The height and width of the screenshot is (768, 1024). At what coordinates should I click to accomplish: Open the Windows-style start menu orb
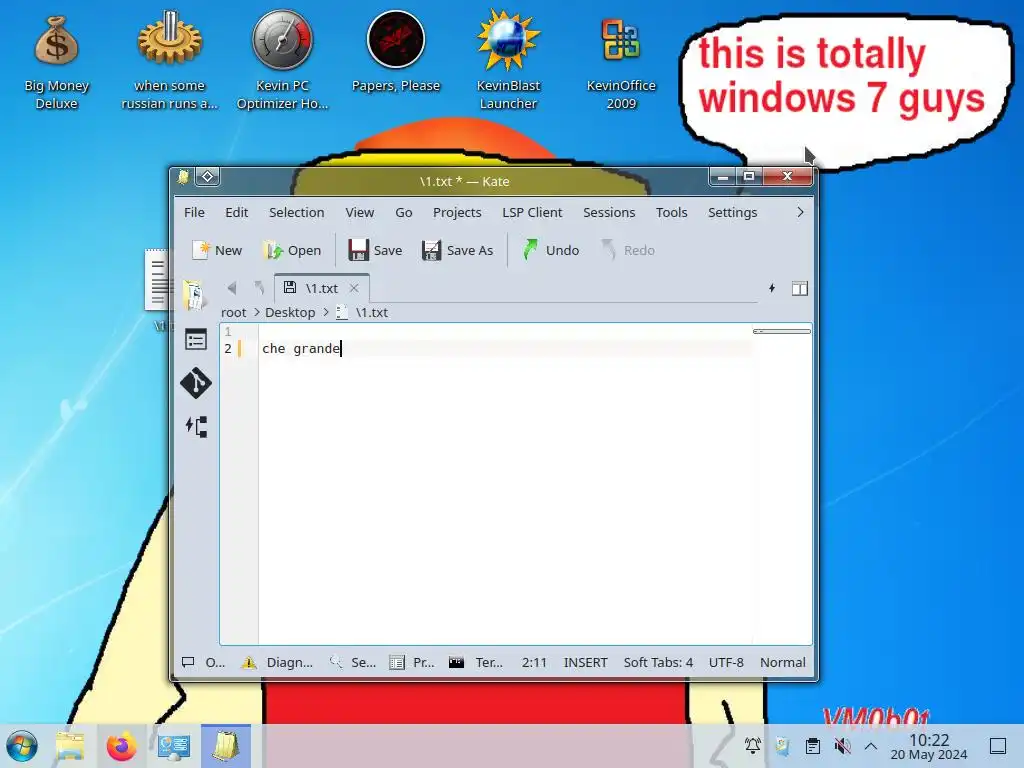[x=22, y=746]
